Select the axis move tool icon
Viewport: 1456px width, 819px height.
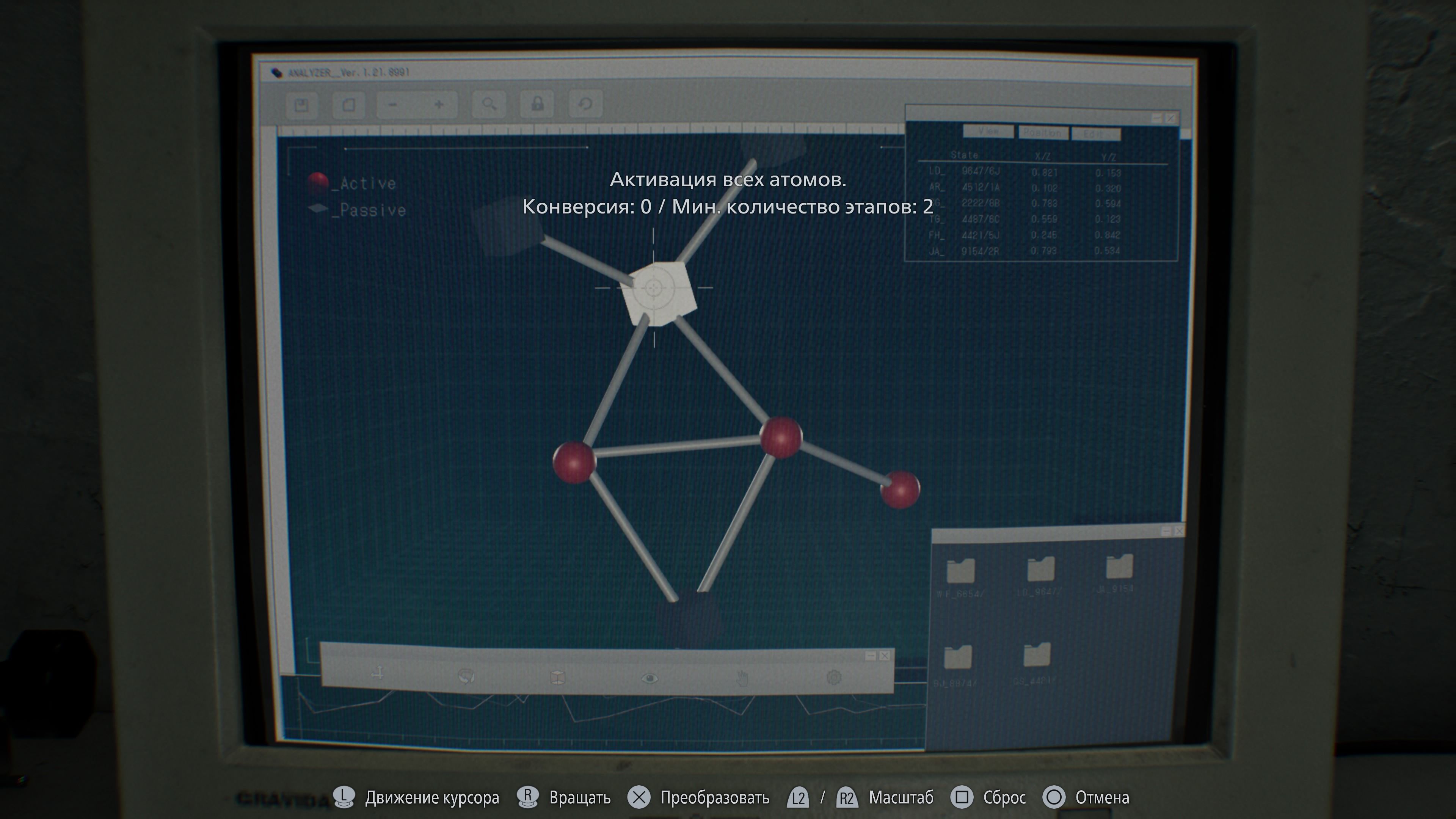pos(378,673)
